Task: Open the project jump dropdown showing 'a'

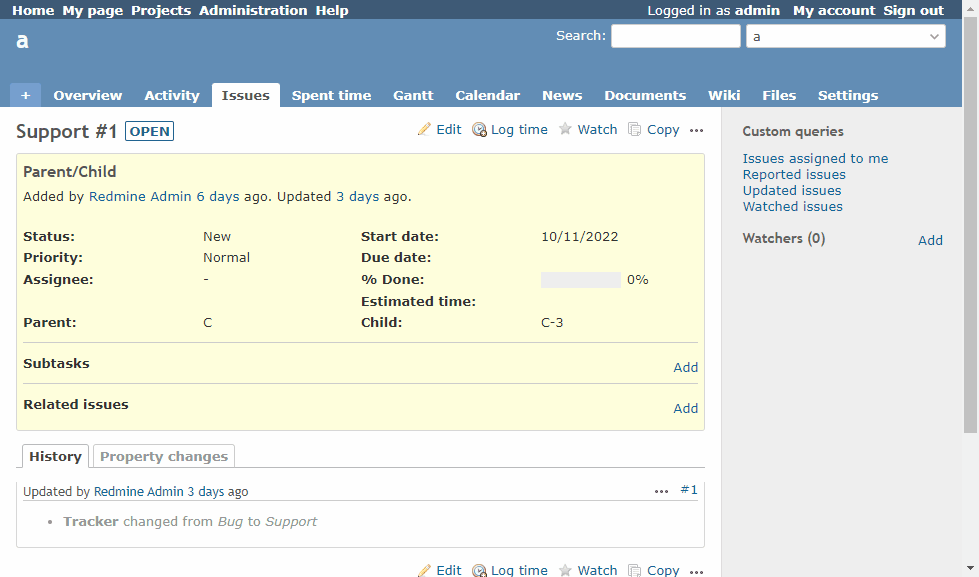Action: [846, 36]
